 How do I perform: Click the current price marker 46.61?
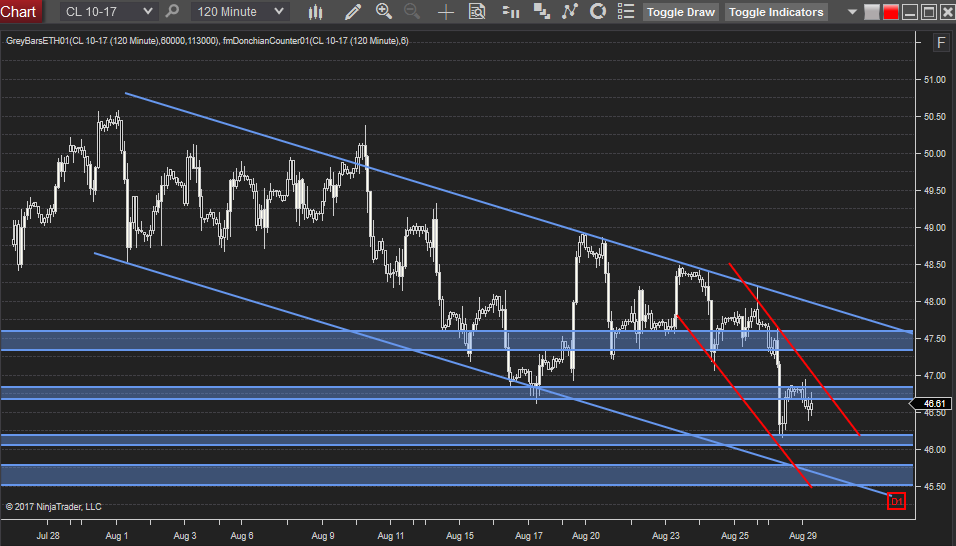coord(930,403)
